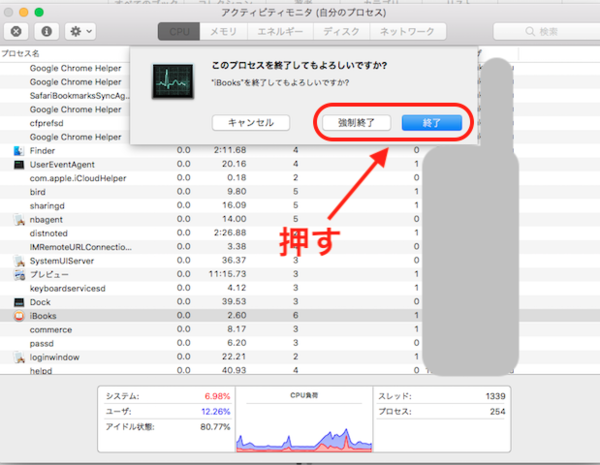Open the process info (i) toolbar icon
Viewport: 600px width, 465px height.
tap(46, 31)
